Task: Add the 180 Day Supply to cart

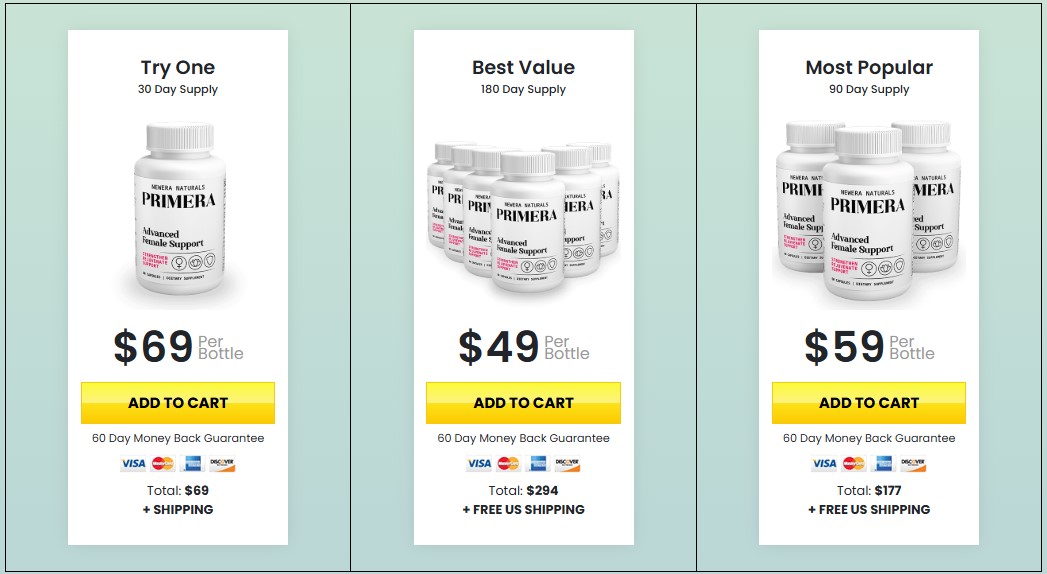Action: (x=523, y=403)
